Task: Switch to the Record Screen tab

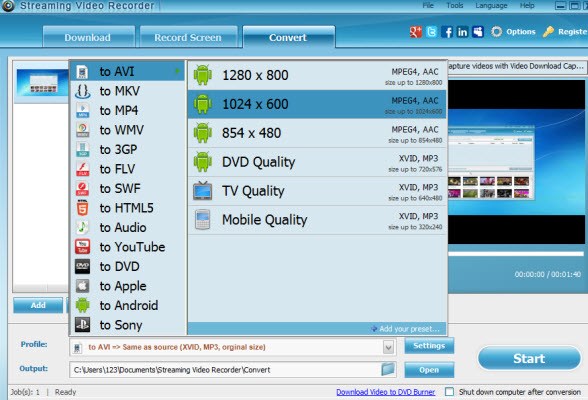Action: [188, 37]
